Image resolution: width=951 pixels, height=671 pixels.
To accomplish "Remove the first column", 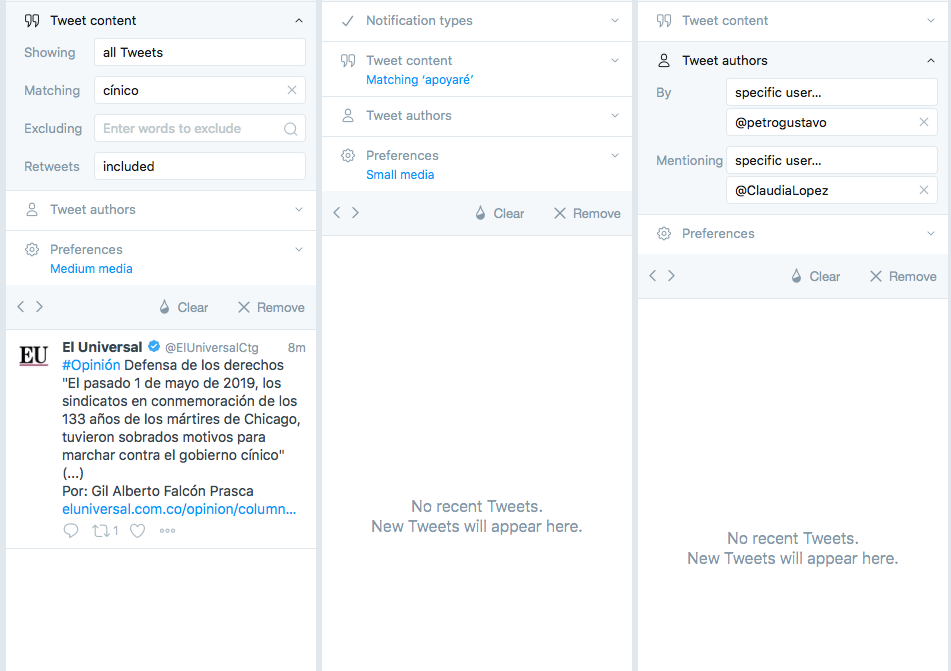I will coord(271,308).
